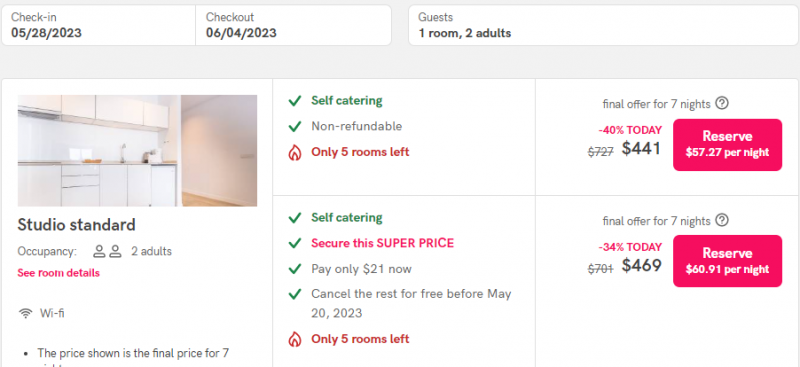Screen dimensions: 800x367
Task: Click checkmark beside Pay only $21 now
Action: point(294,269)
